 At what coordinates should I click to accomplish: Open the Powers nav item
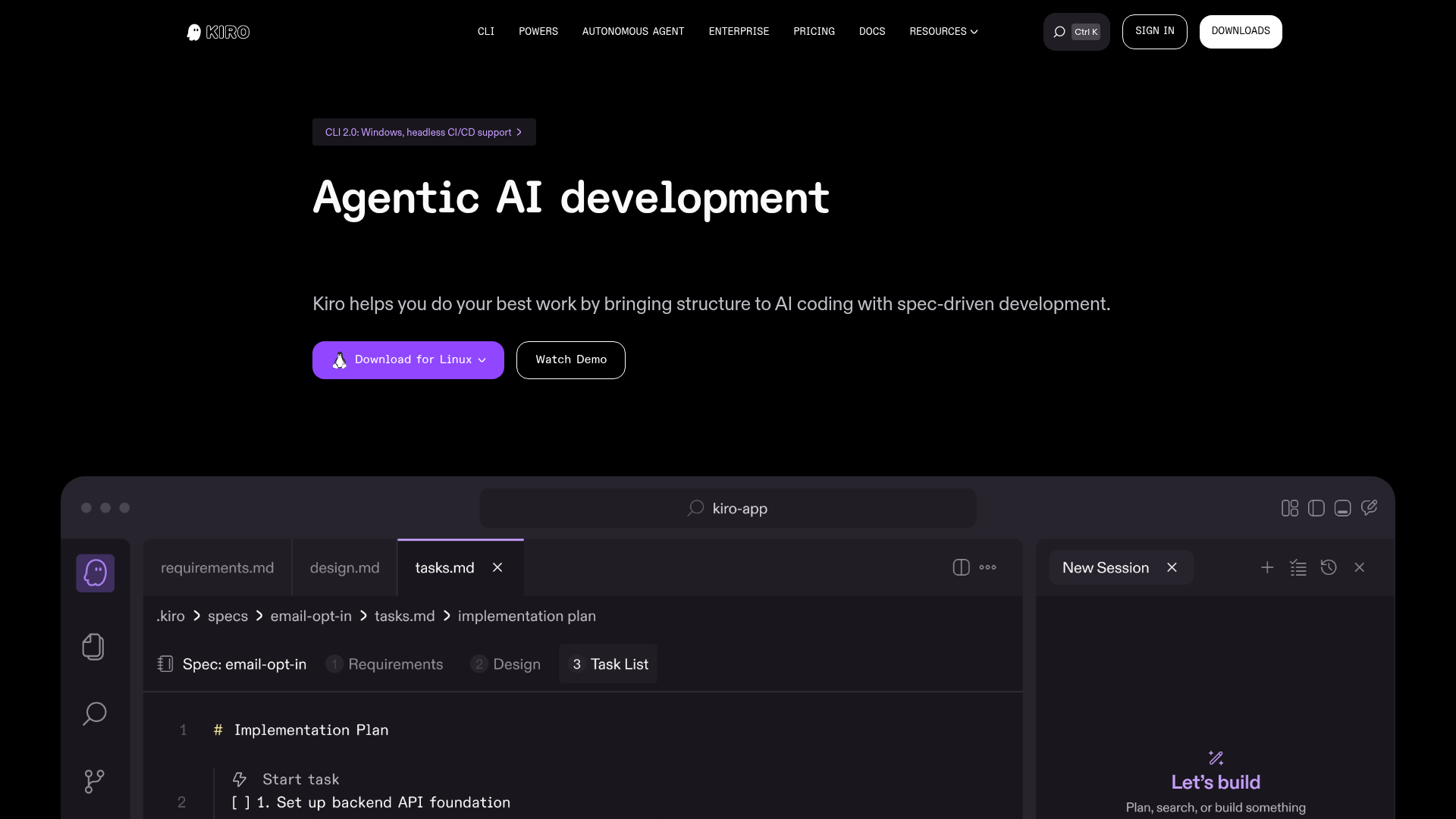point(538,32)
